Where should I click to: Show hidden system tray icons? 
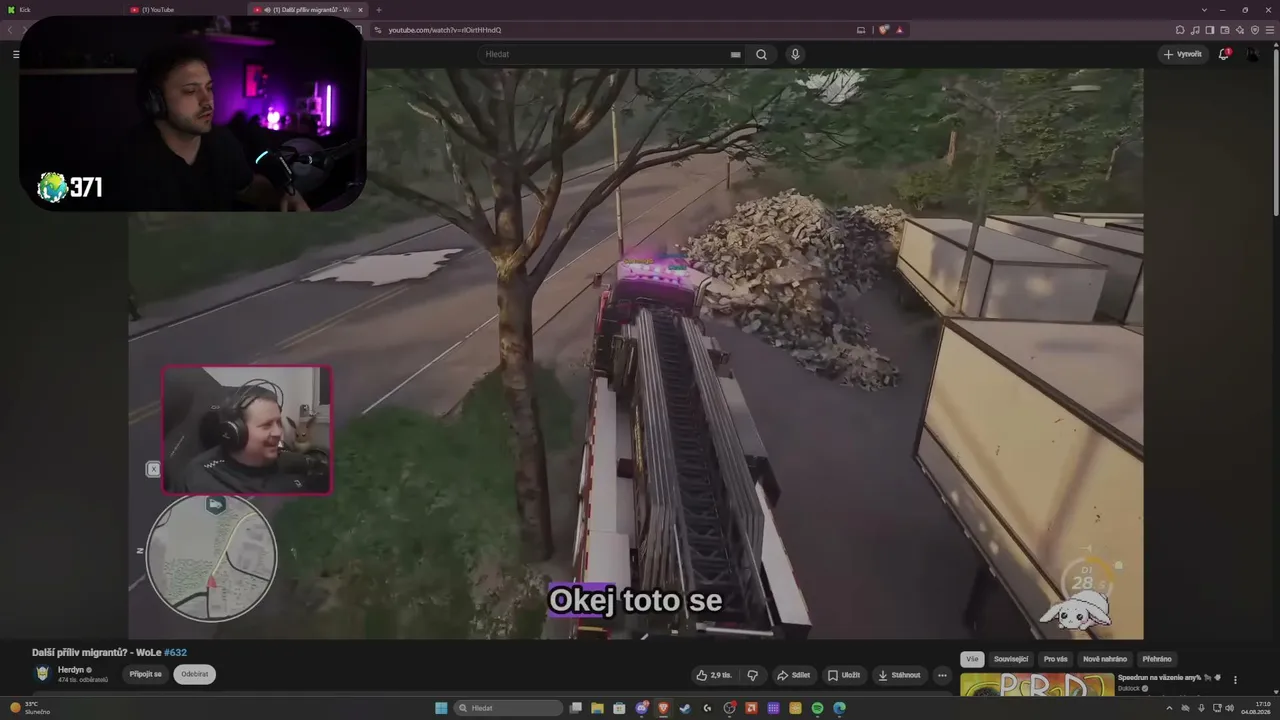1169,708
